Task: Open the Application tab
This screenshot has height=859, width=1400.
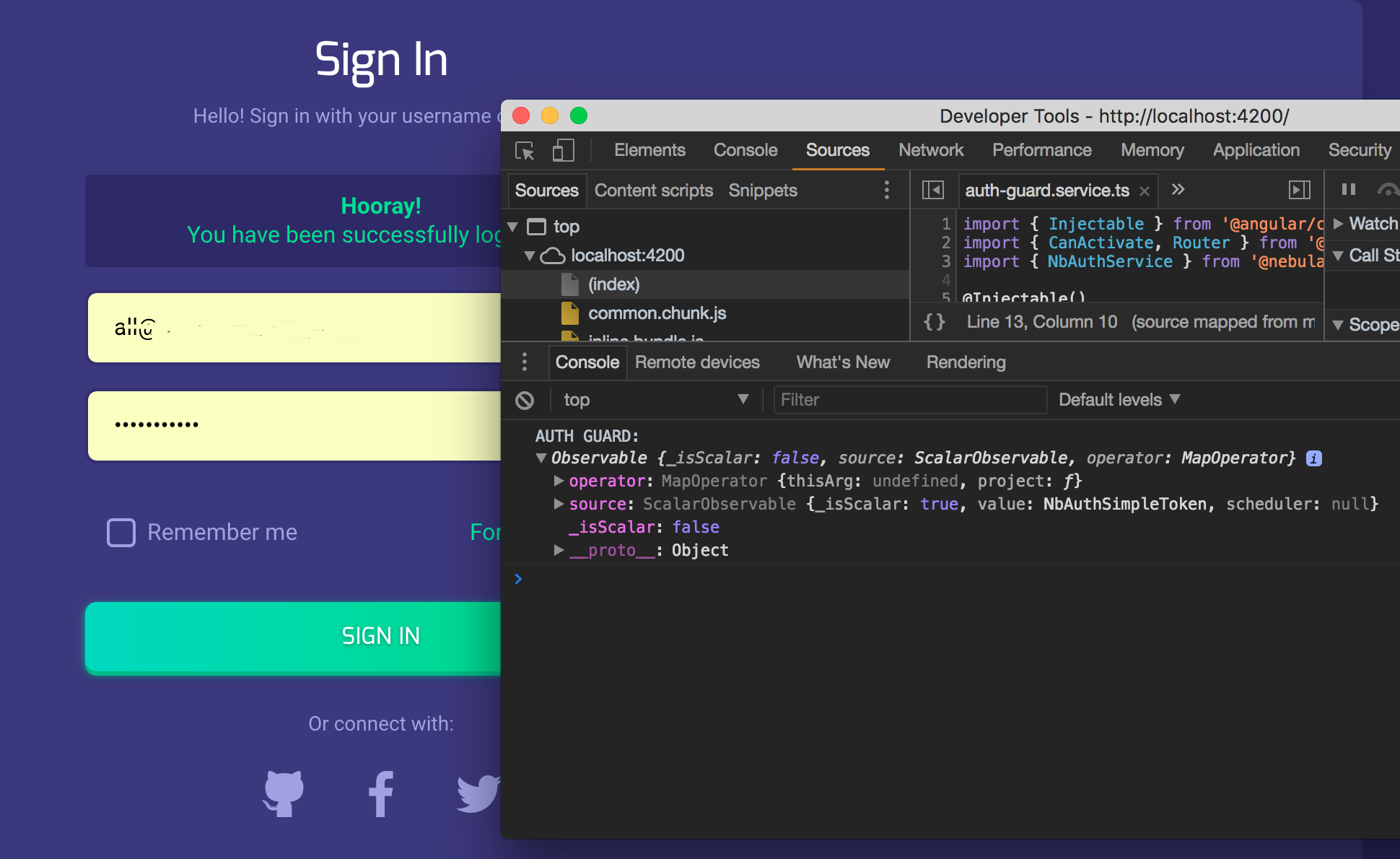Action: [1256, 150]
